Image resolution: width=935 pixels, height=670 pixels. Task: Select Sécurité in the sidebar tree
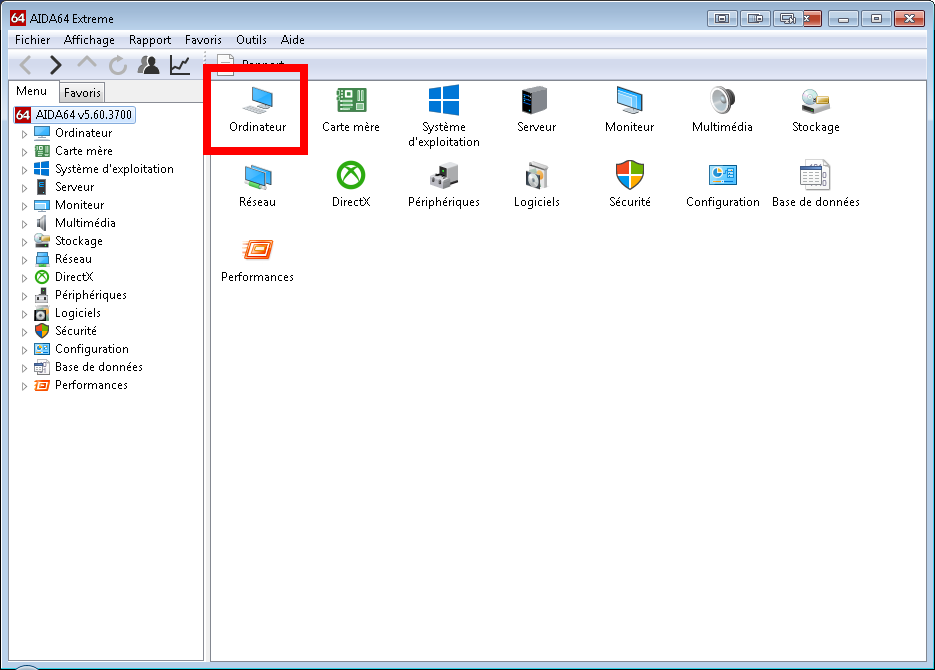[x=76, y=331]
